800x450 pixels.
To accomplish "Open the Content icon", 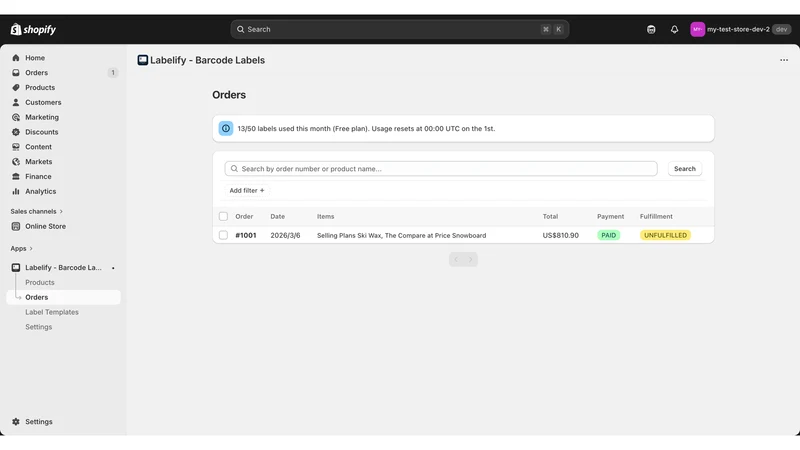I will click(16, 147).
